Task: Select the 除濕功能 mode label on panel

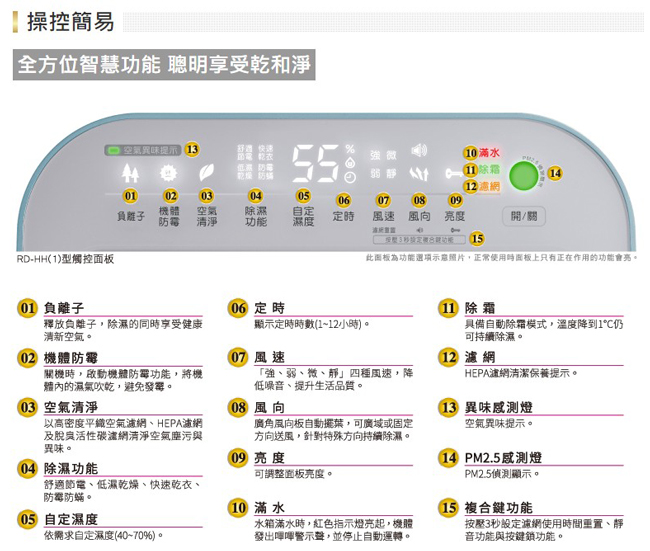Action: 256,216
